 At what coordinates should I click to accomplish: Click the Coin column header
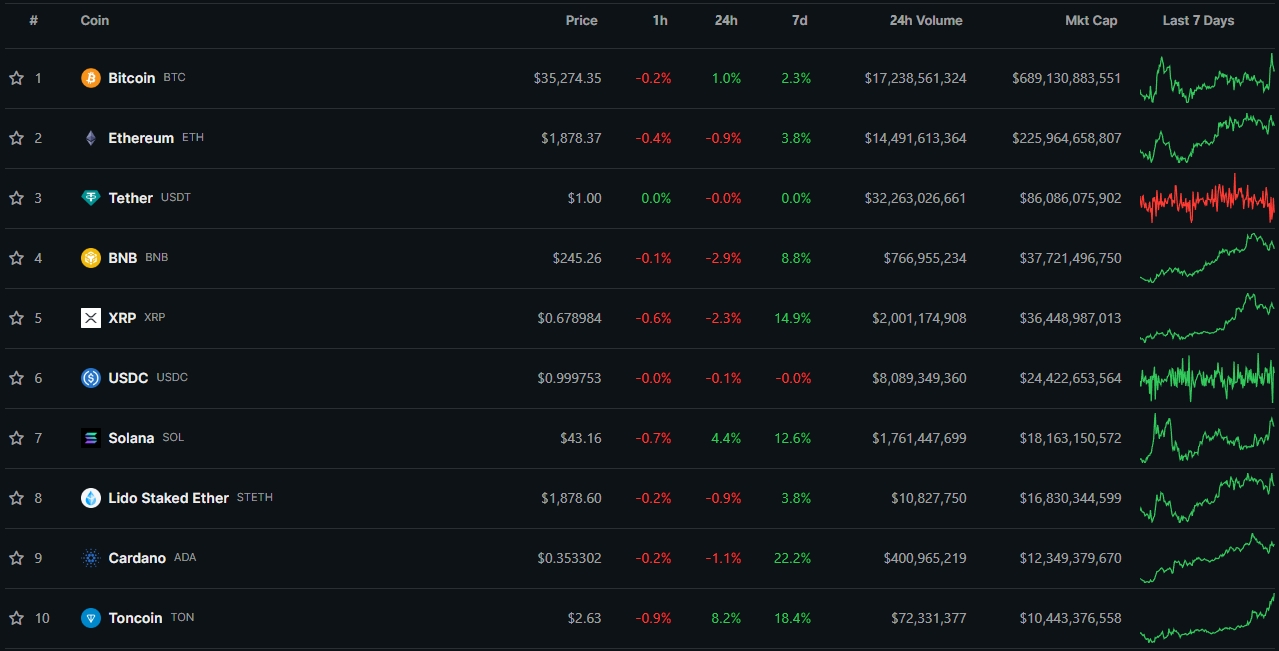tap(95, 20)
